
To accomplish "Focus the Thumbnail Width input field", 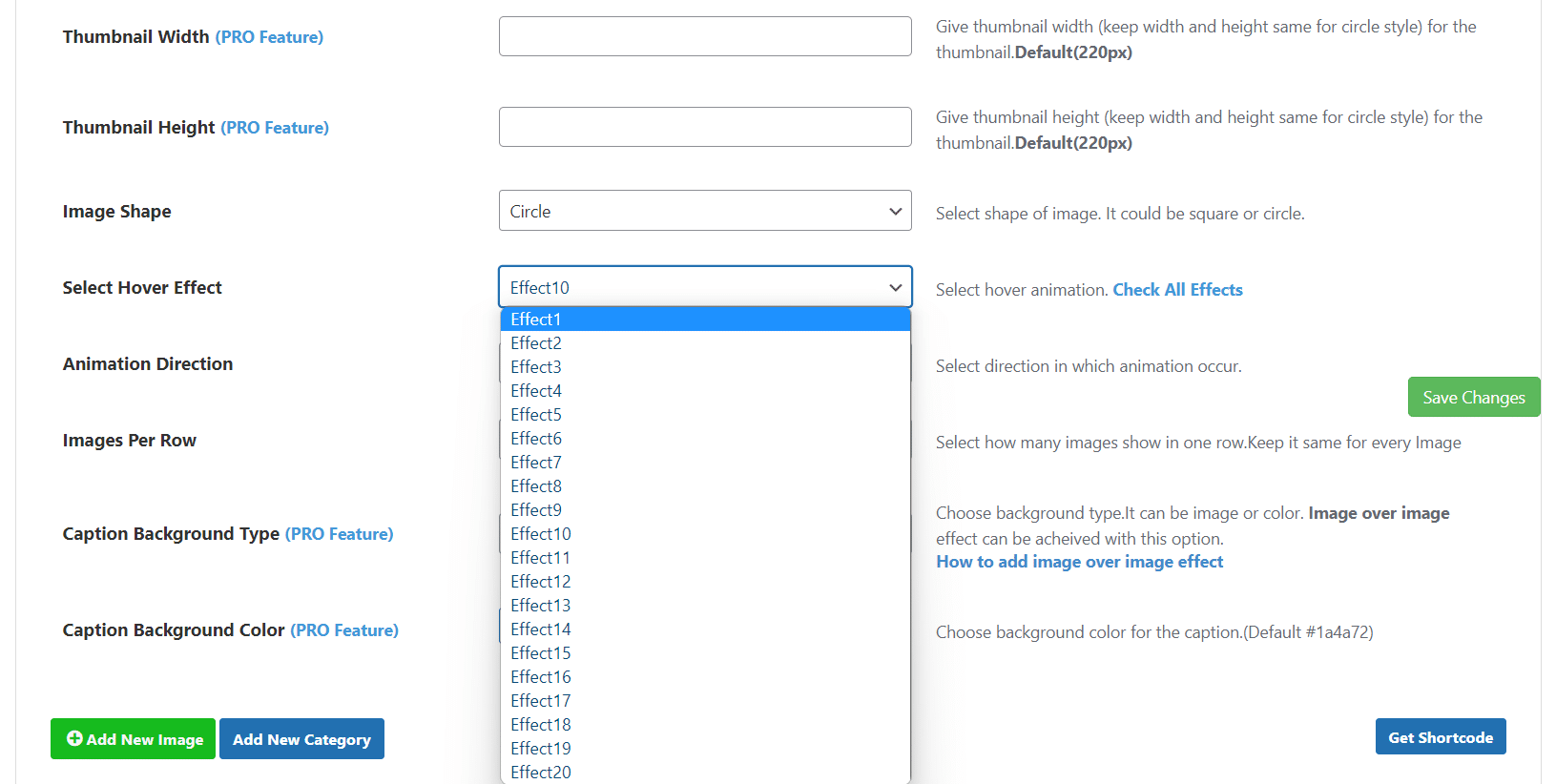I will click(705, 36).
